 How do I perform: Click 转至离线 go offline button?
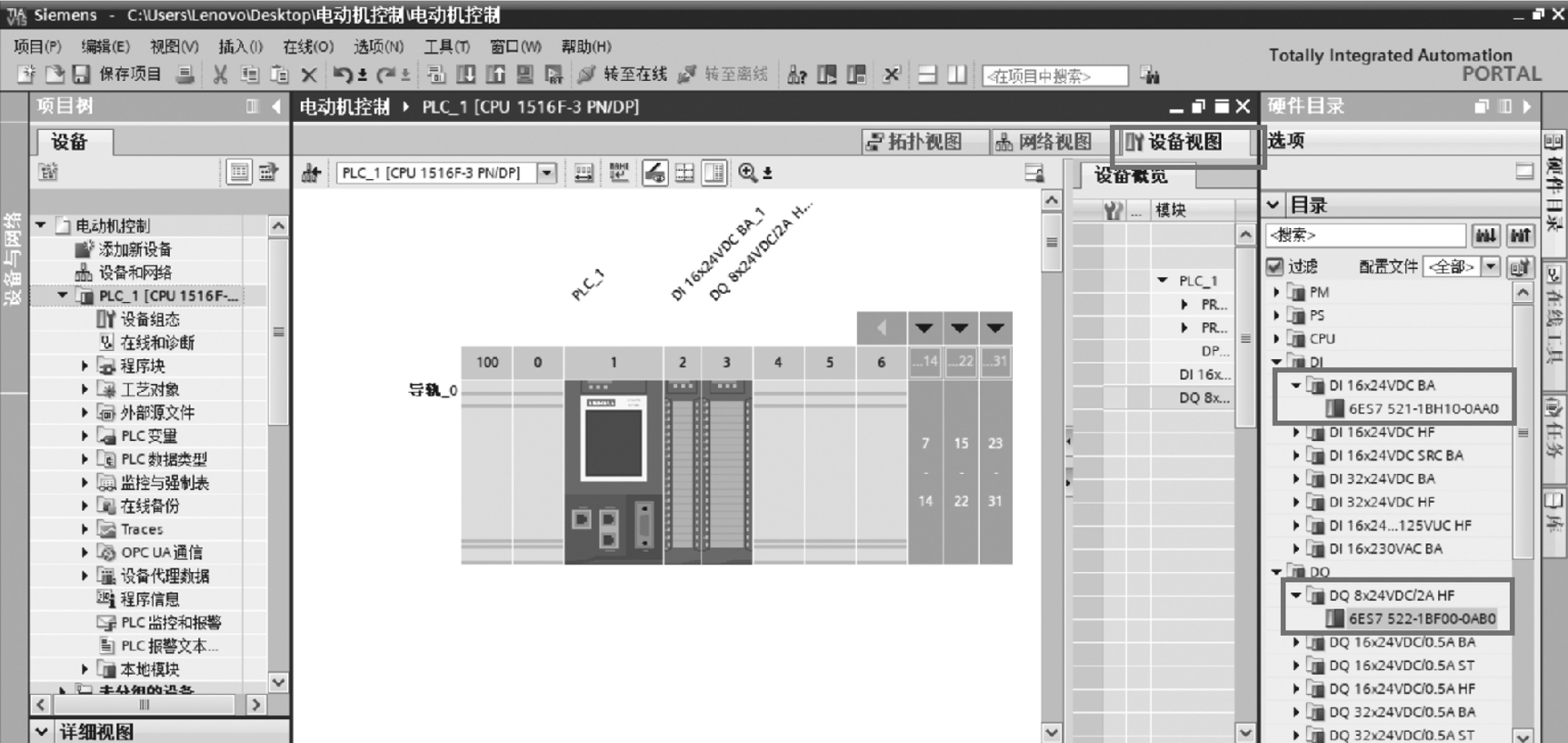tap(724, 75)
